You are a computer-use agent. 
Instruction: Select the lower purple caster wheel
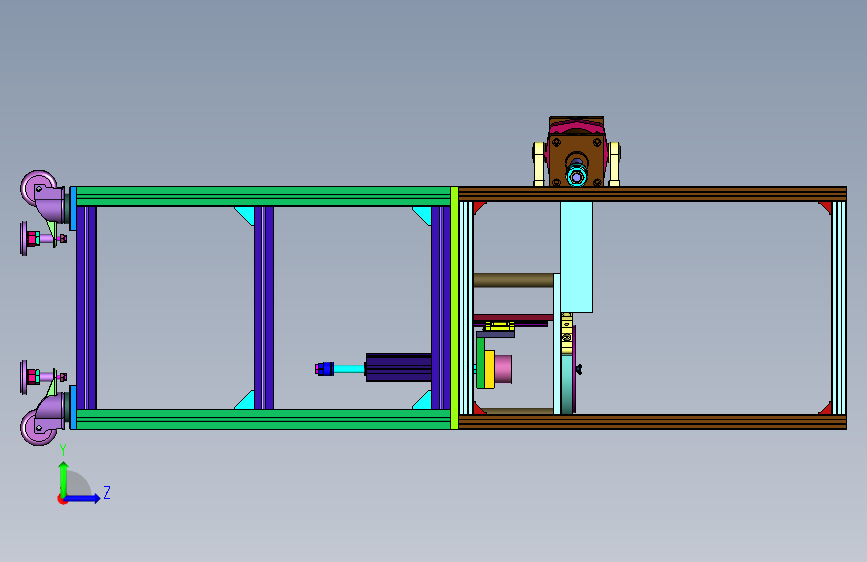[x=38, y=427]
